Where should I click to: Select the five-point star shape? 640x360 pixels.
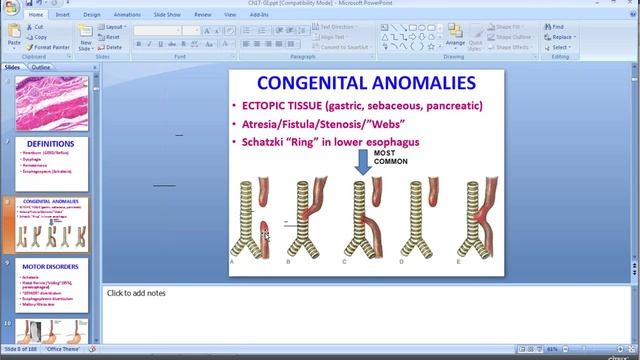431,47
